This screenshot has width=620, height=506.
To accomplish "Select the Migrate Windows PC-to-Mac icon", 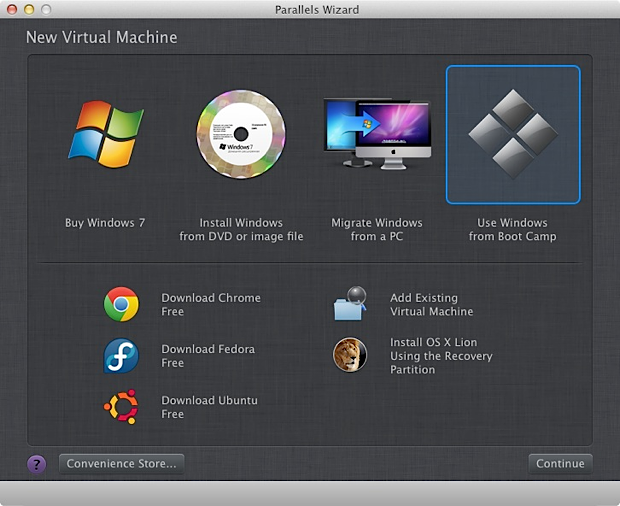I will pyautogui.click(x=377, y=134).
